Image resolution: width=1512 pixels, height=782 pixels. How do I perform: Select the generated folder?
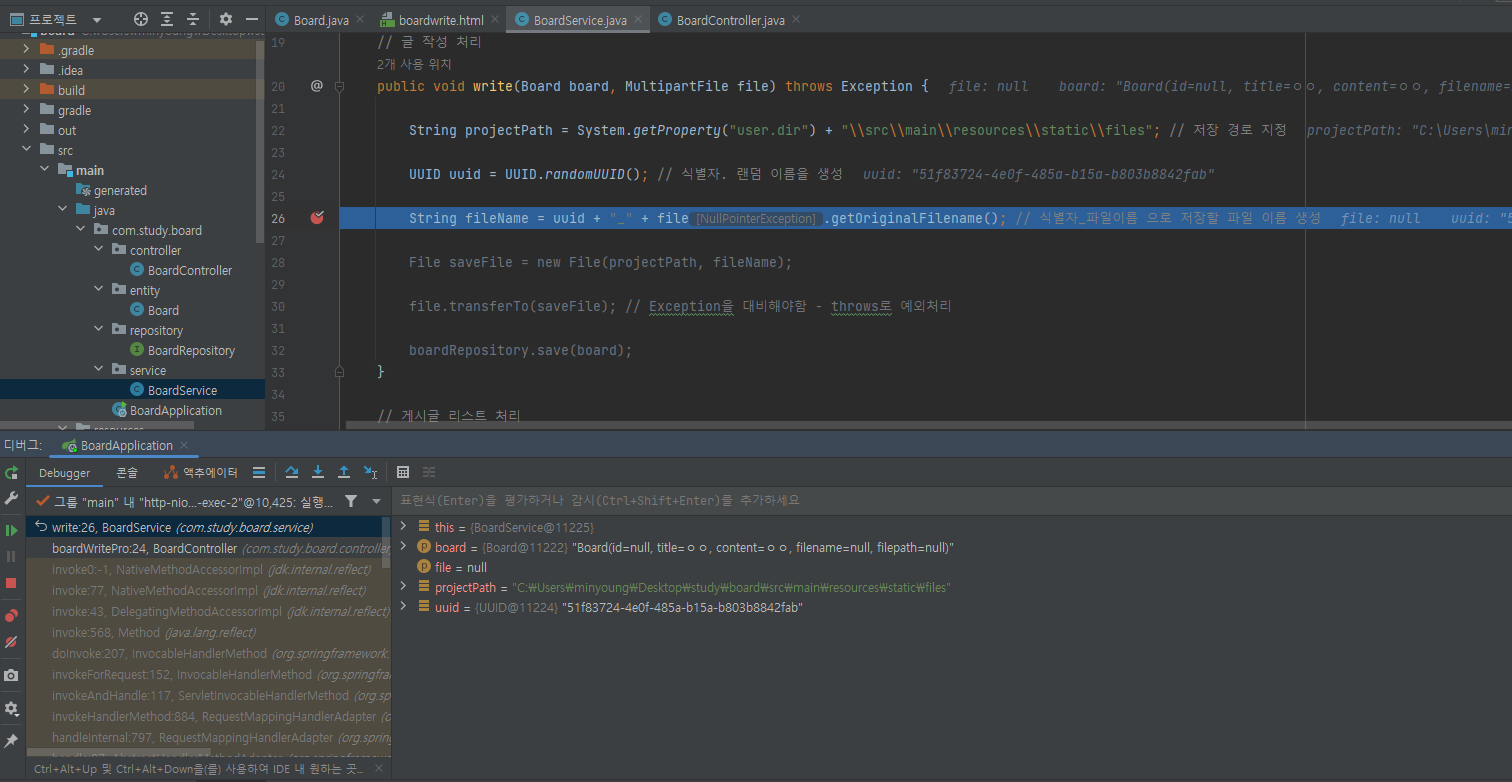pyautogui.click(x=120, y=190)
